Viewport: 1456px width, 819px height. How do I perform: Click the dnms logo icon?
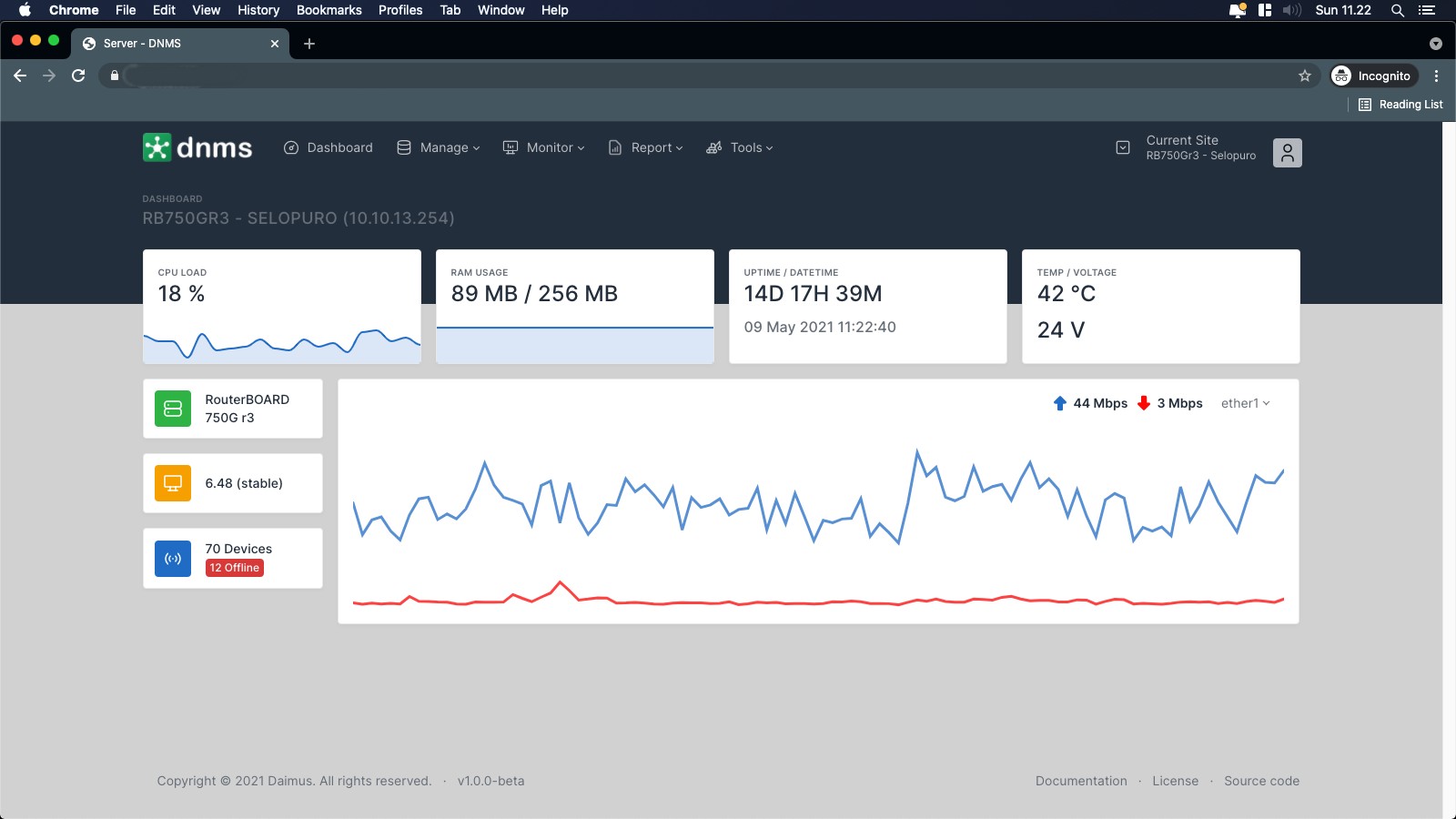point(156,147)
